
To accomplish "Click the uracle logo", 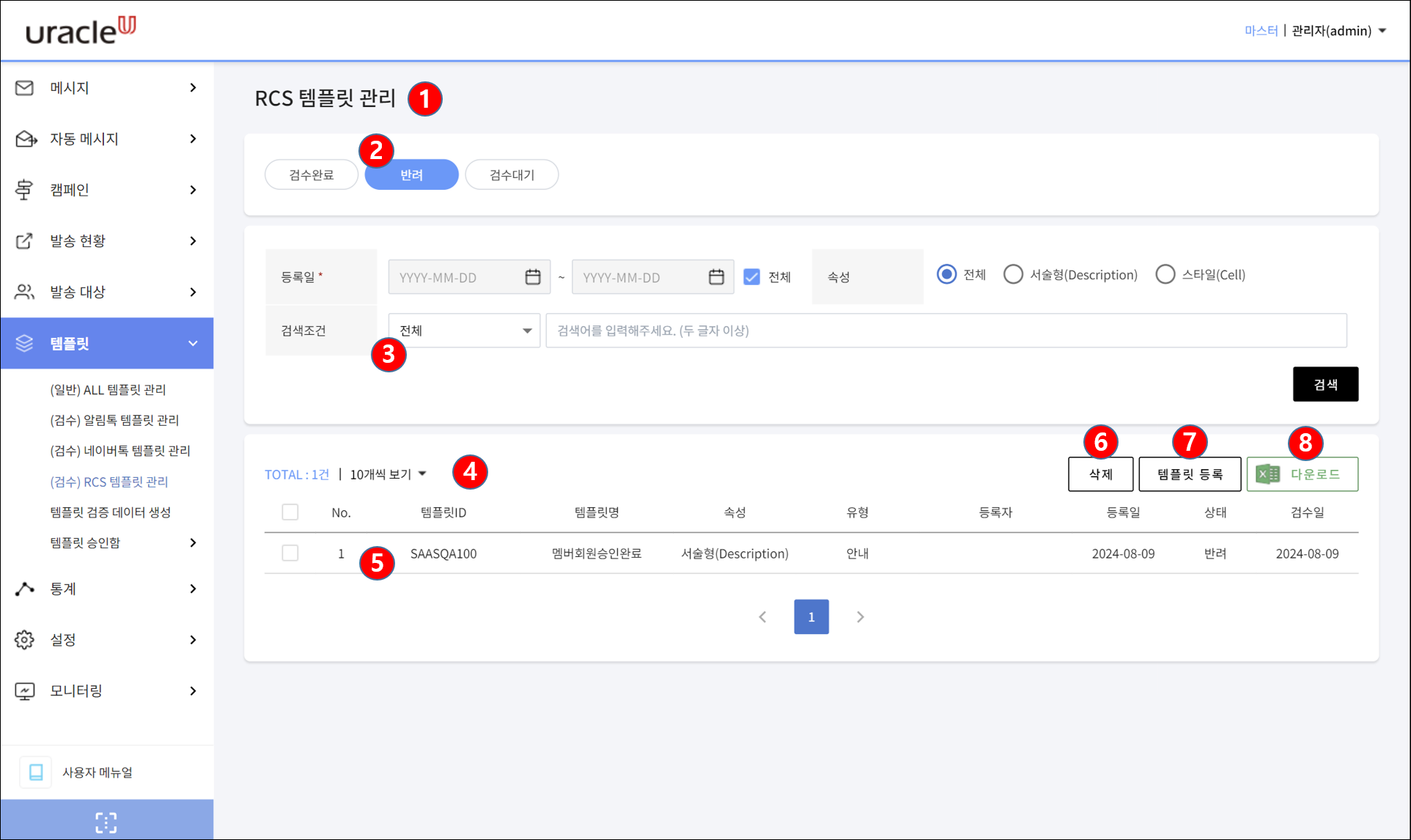I will (81, 31).
